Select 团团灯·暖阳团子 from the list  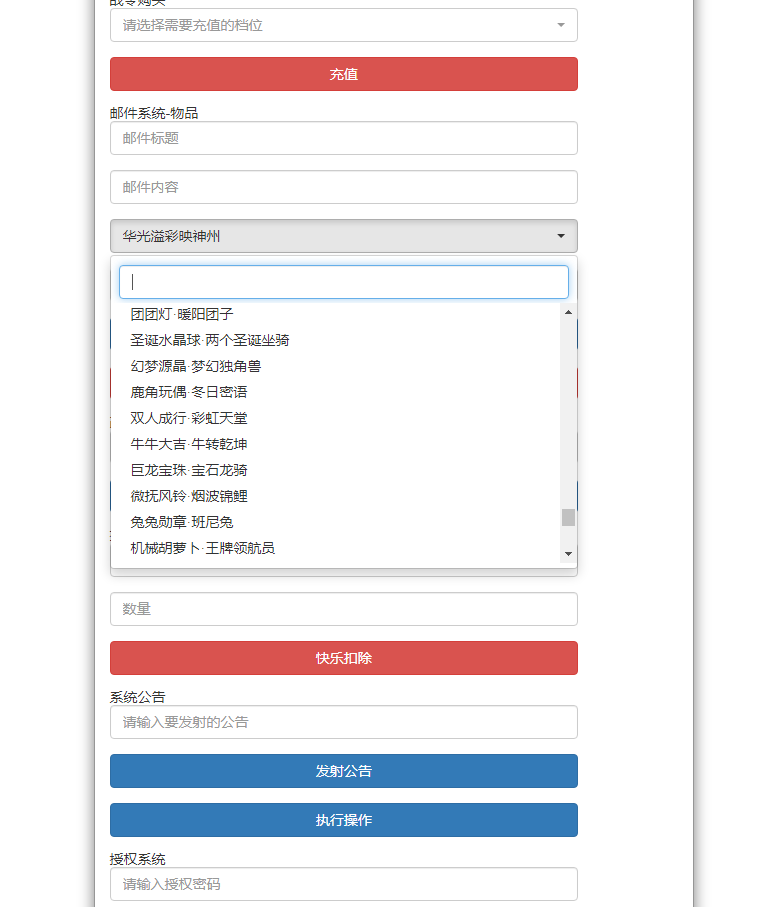(182, 314)
